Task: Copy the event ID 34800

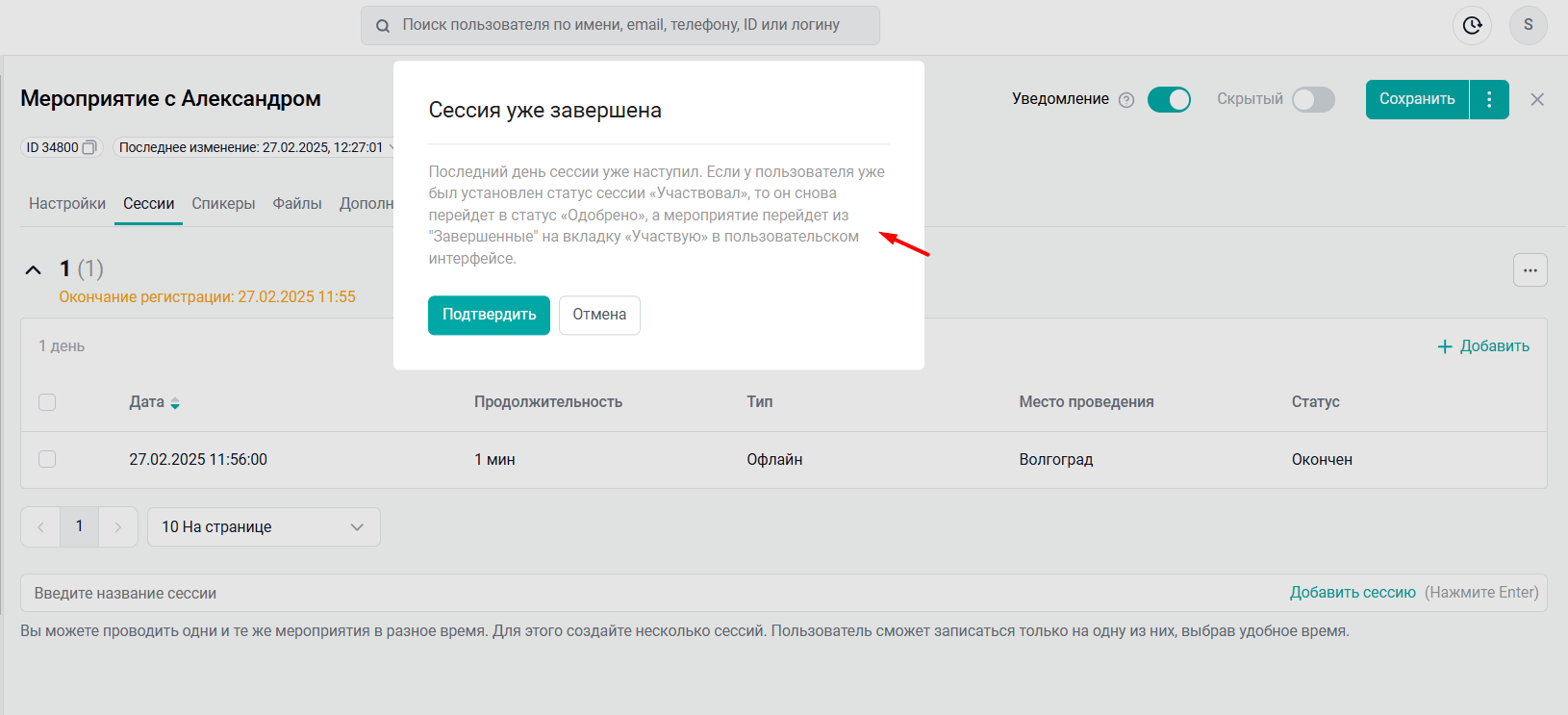Action: (89, 147)
